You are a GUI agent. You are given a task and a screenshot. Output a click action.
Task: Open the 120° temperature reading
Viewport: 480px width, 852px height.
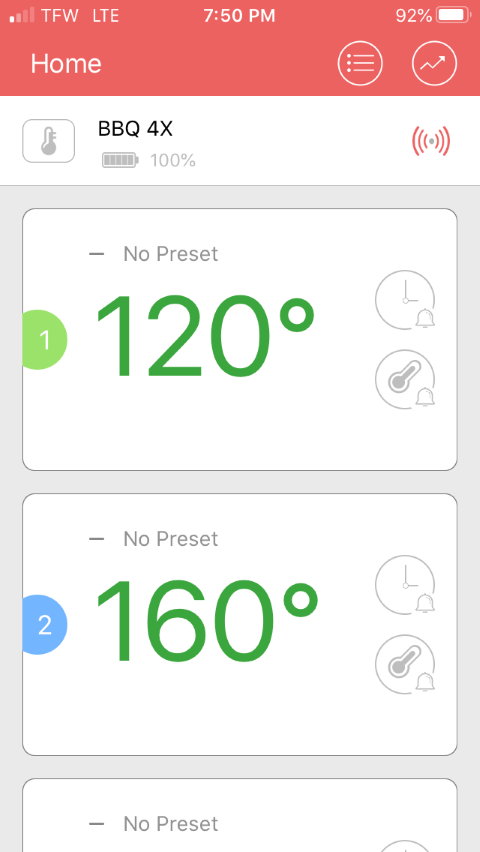tap(205, 336)
